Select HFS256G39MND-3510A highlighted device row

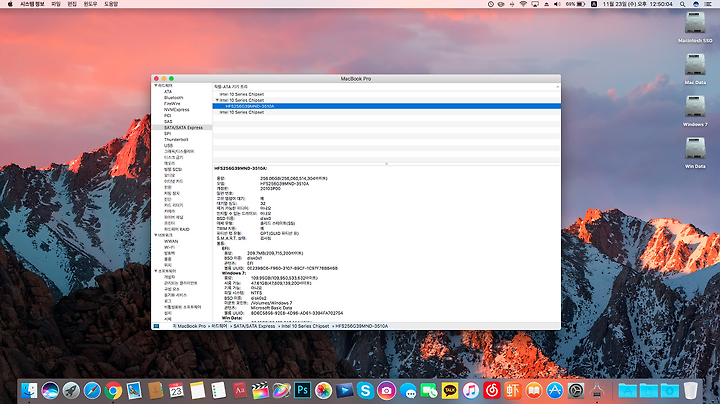(386, 106)
